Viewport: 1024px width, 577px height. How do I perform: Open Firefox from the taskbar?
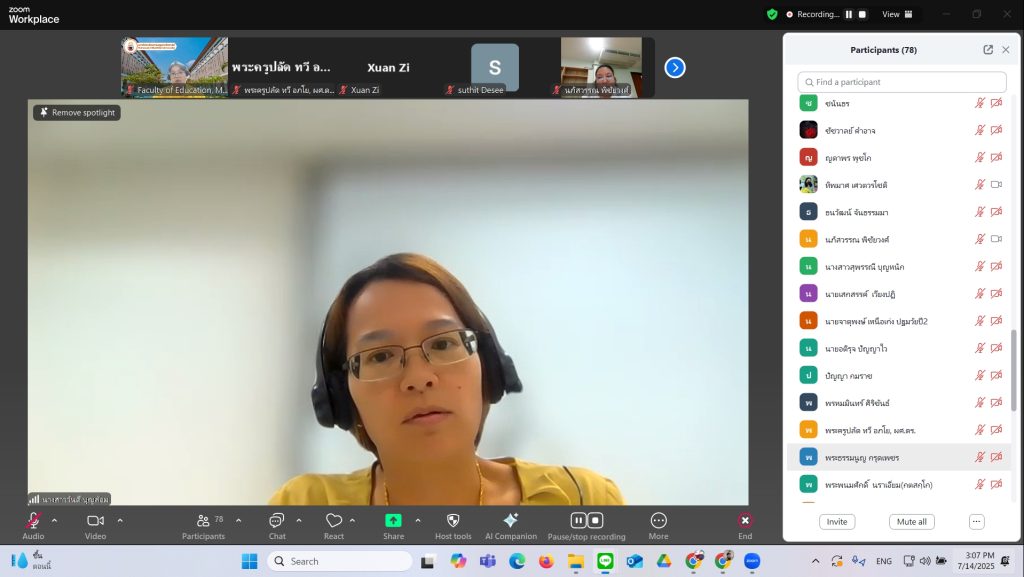(546, 561)
